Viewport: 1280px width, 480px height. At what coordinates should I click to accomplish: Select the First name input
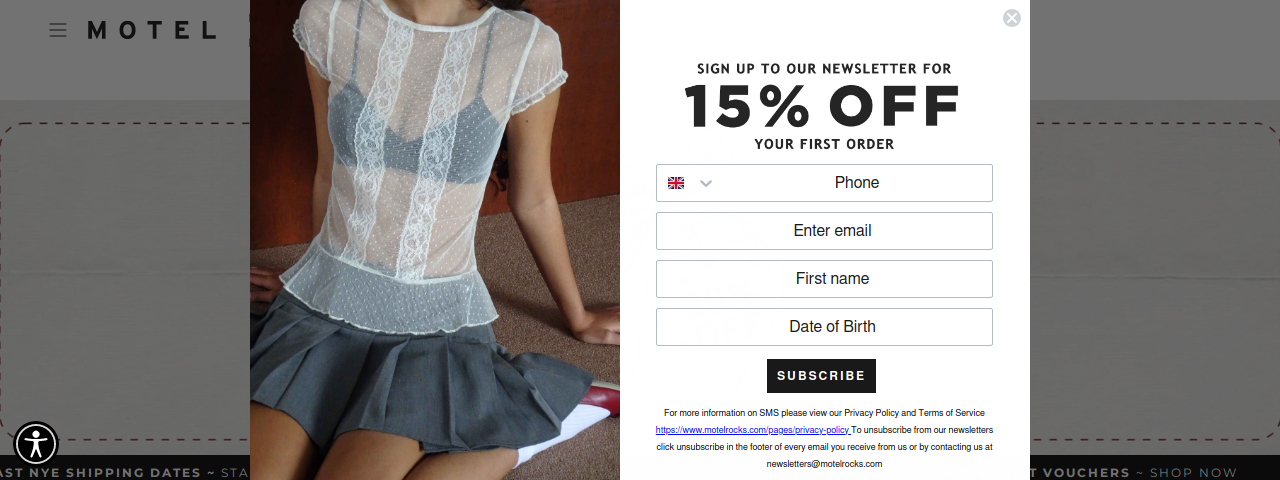(824, 279)
